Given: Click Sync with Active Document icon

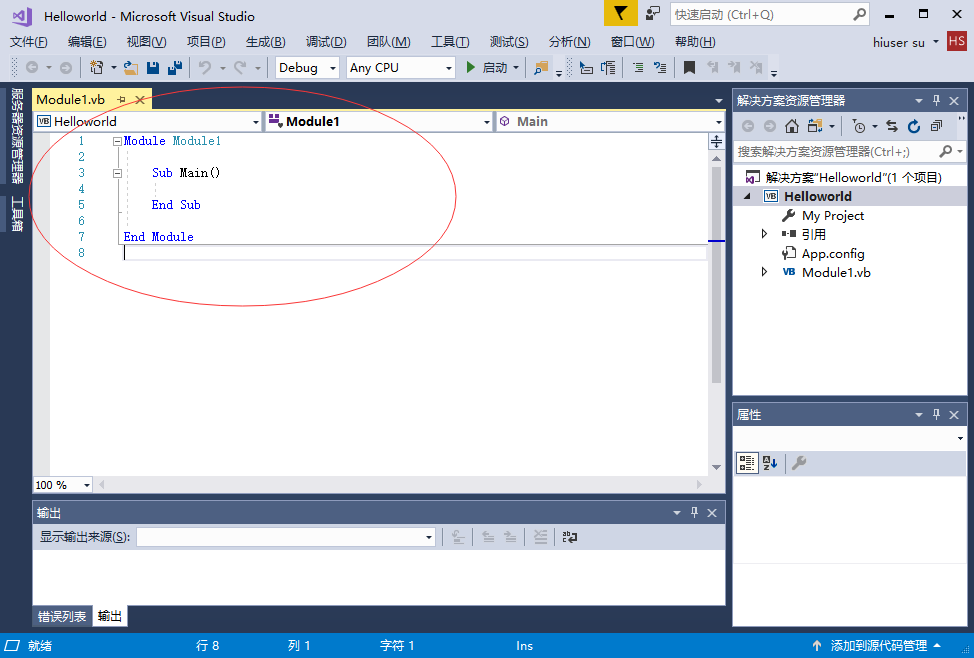Looking at the screenshot, I should [x=892, y=126].
